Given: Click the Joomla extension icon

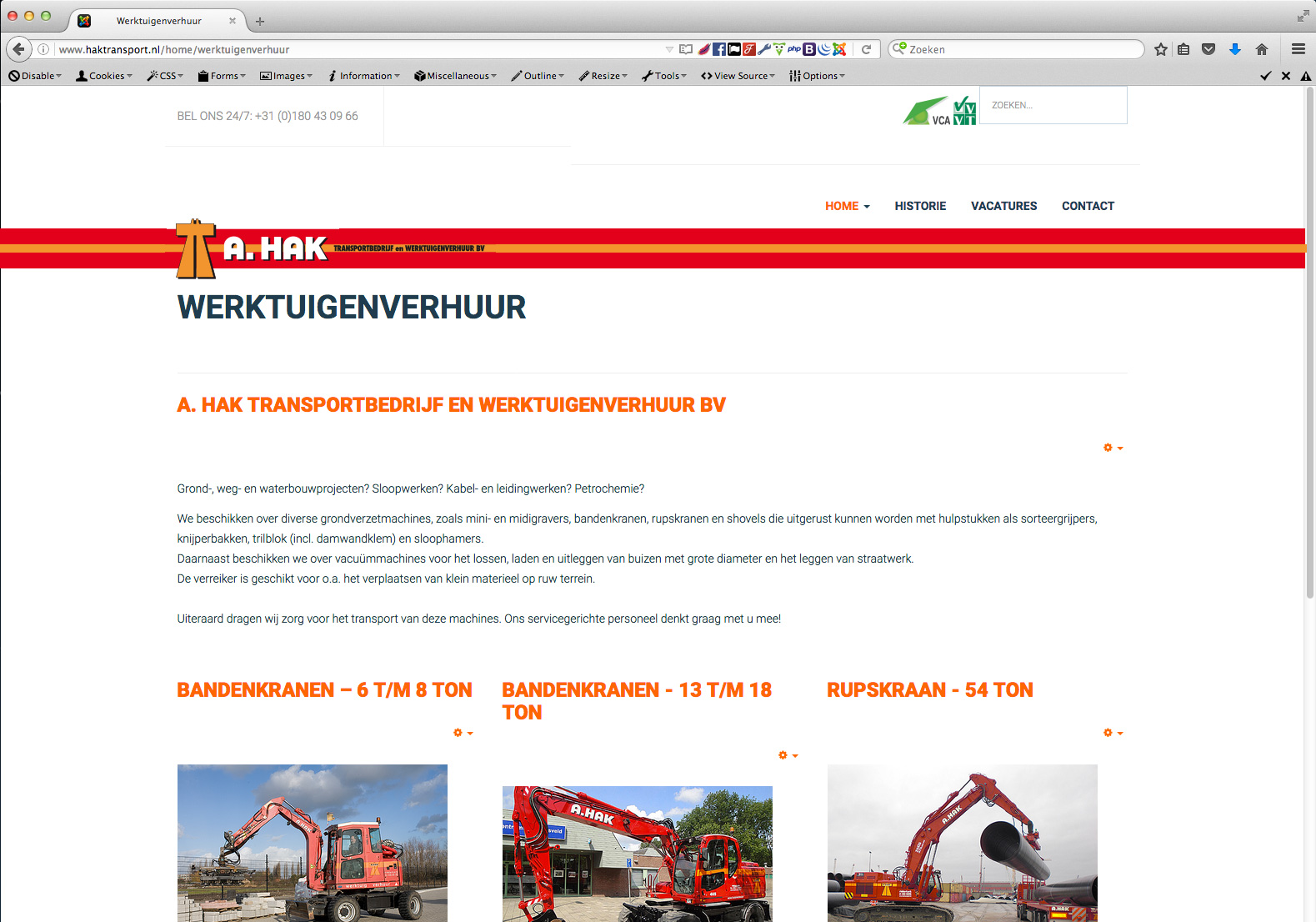Looking at the screenshot, I should pyautogui.click(x=839, y=49).
